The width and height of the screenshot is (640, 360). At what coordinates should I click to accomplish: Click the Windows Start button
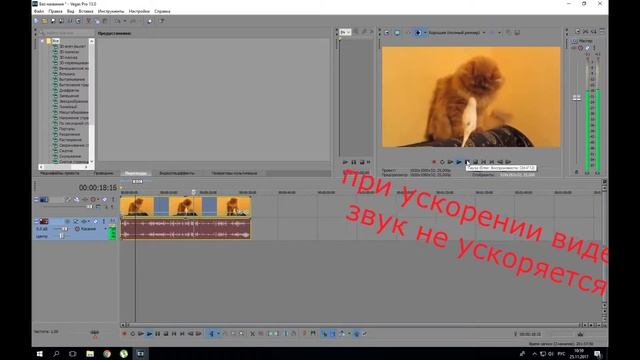40,353
